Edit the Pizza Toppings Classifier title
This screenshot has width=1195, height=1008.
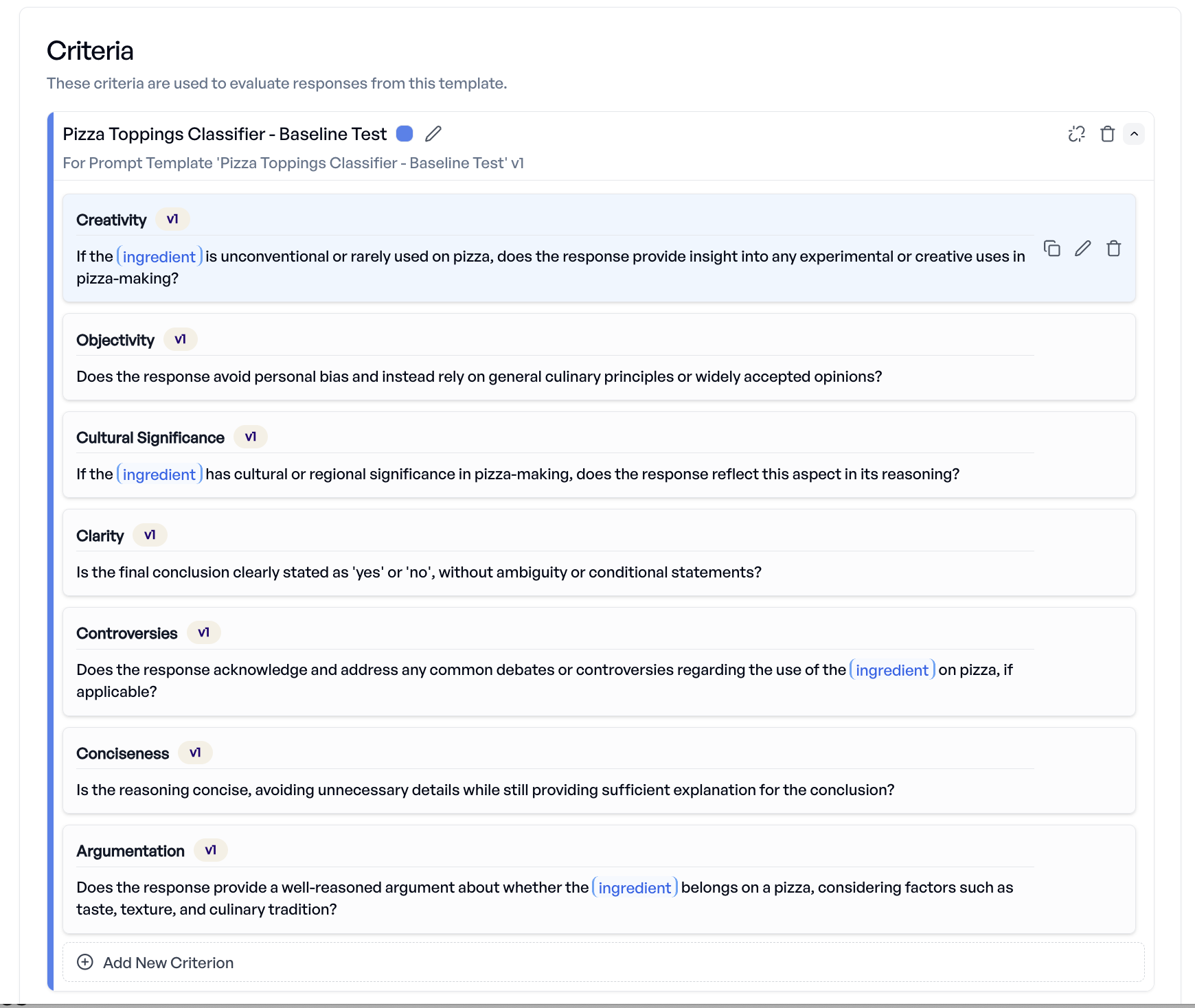pos(433,134)
